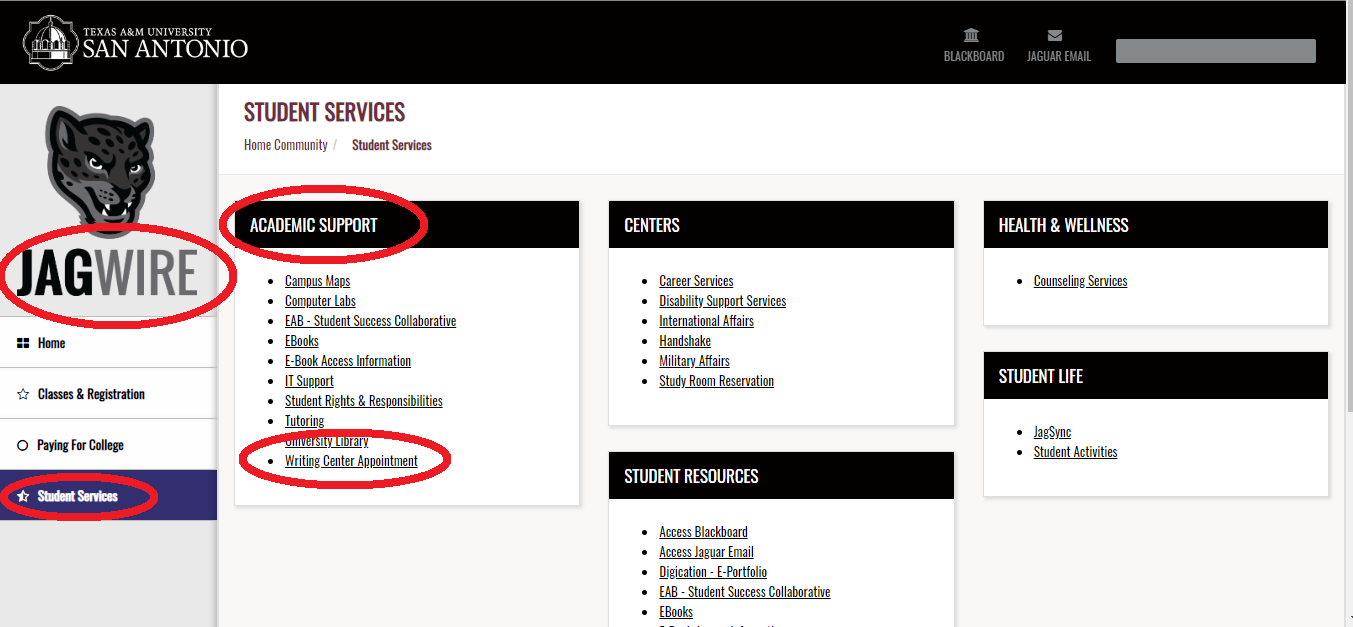Open Tutoring link
The width and height of the screenshot is (1353, 627).
[304, 421]
